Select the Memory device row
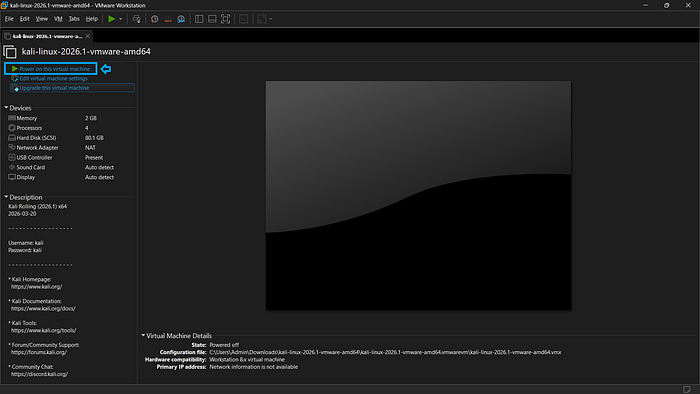Viewport: 700px width, 394px height. tap(71, 118)
